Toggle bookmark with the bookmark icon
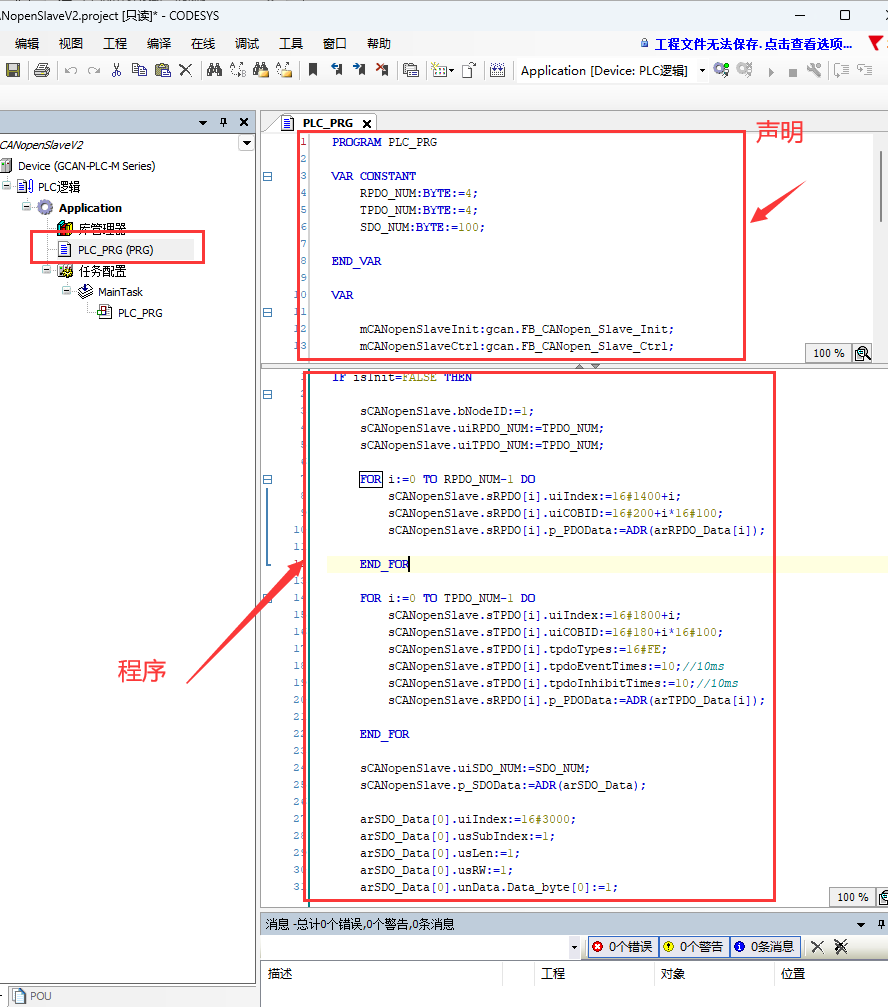 click(313, 70)
